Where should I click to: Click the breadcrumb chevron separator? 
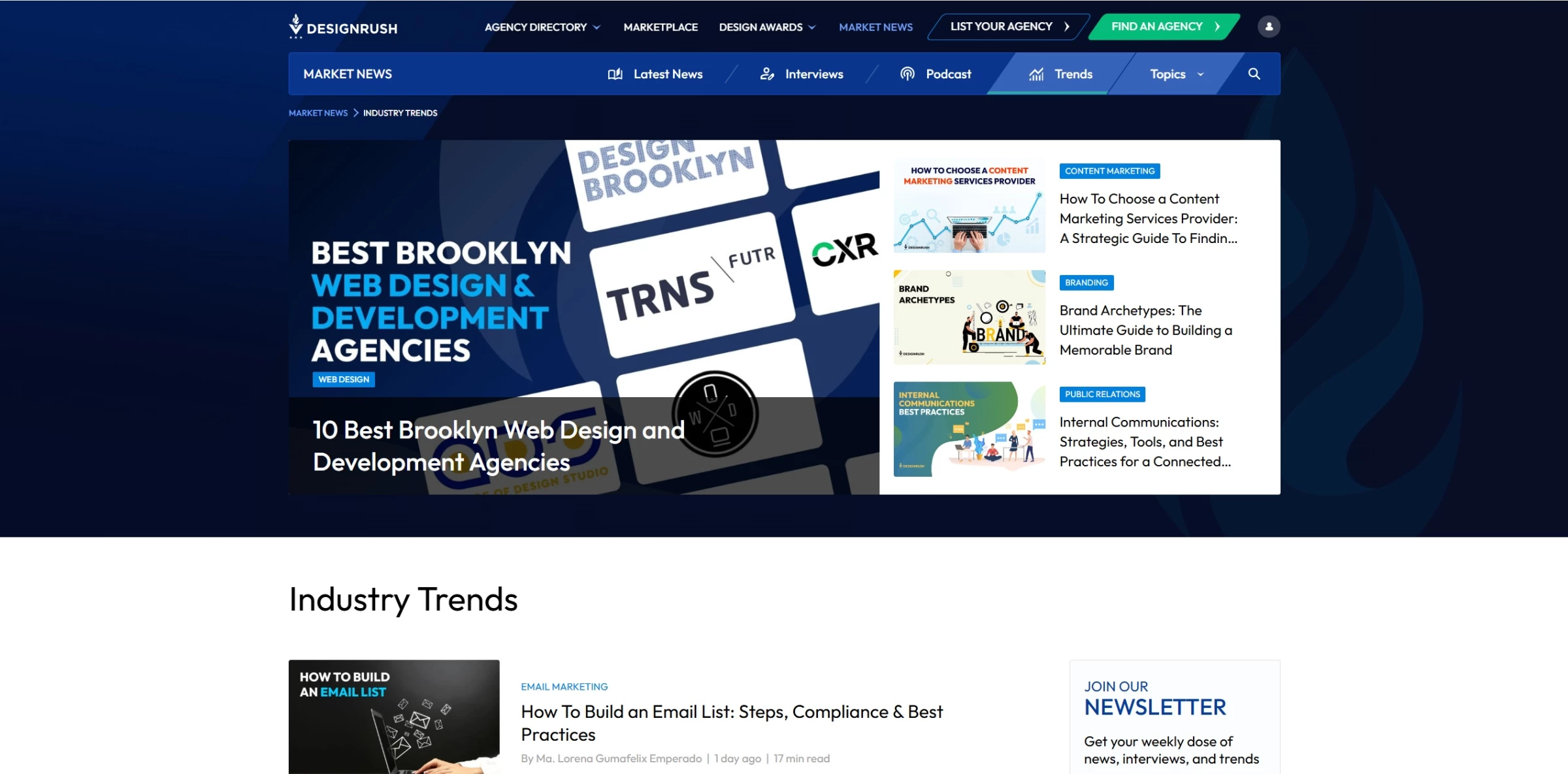click(356, 113)
